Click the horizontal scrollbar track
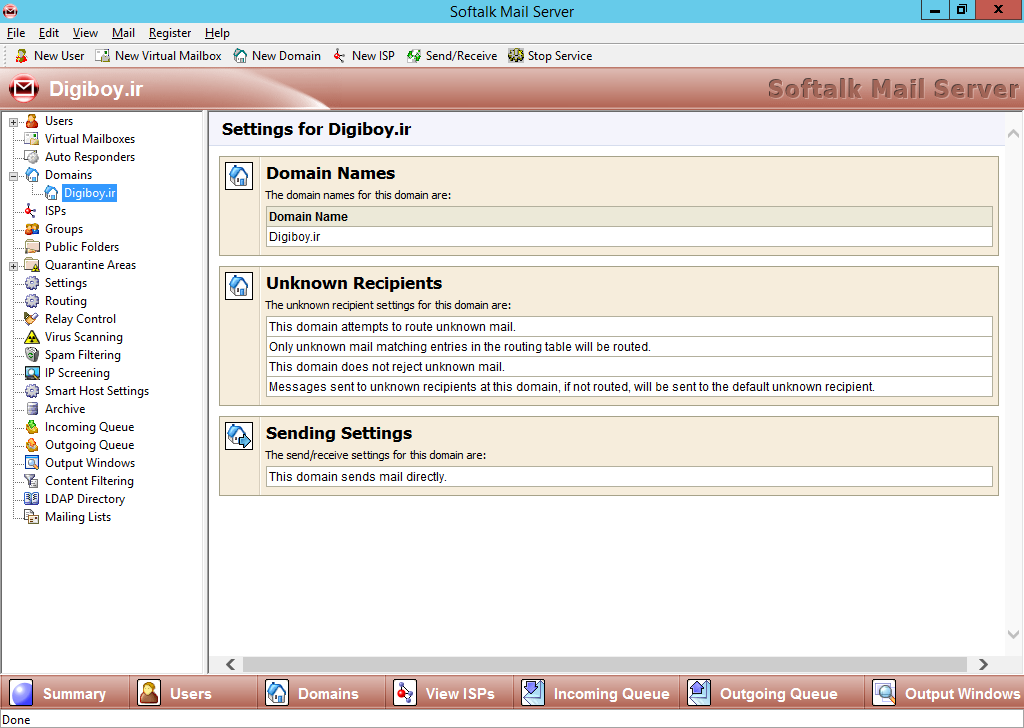 tap(604, 664)
